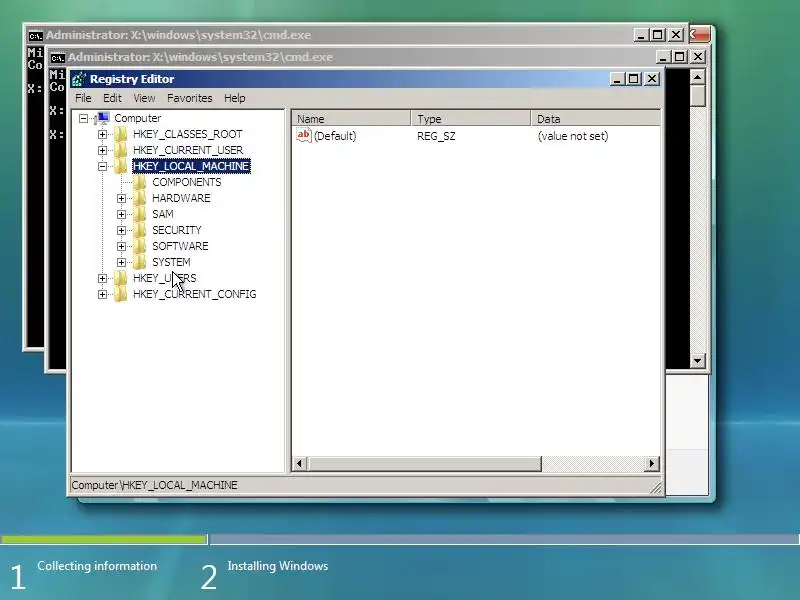Select the (Default) value entry
This screenshot has width=800, height=600.
(x=335, y=136)
